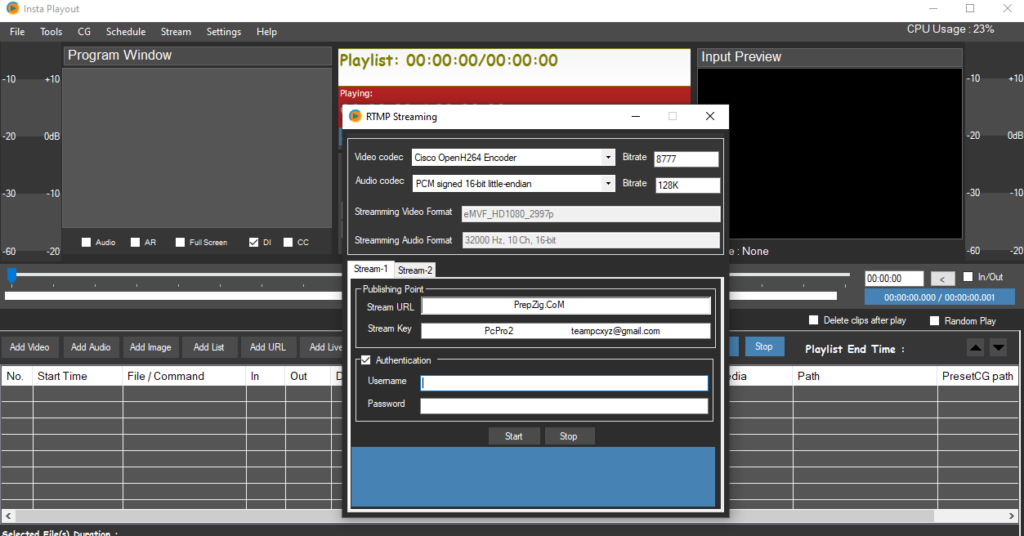Close the RTMP Streaming dialog
This screenshot has height=536, width=1024.
710,116
